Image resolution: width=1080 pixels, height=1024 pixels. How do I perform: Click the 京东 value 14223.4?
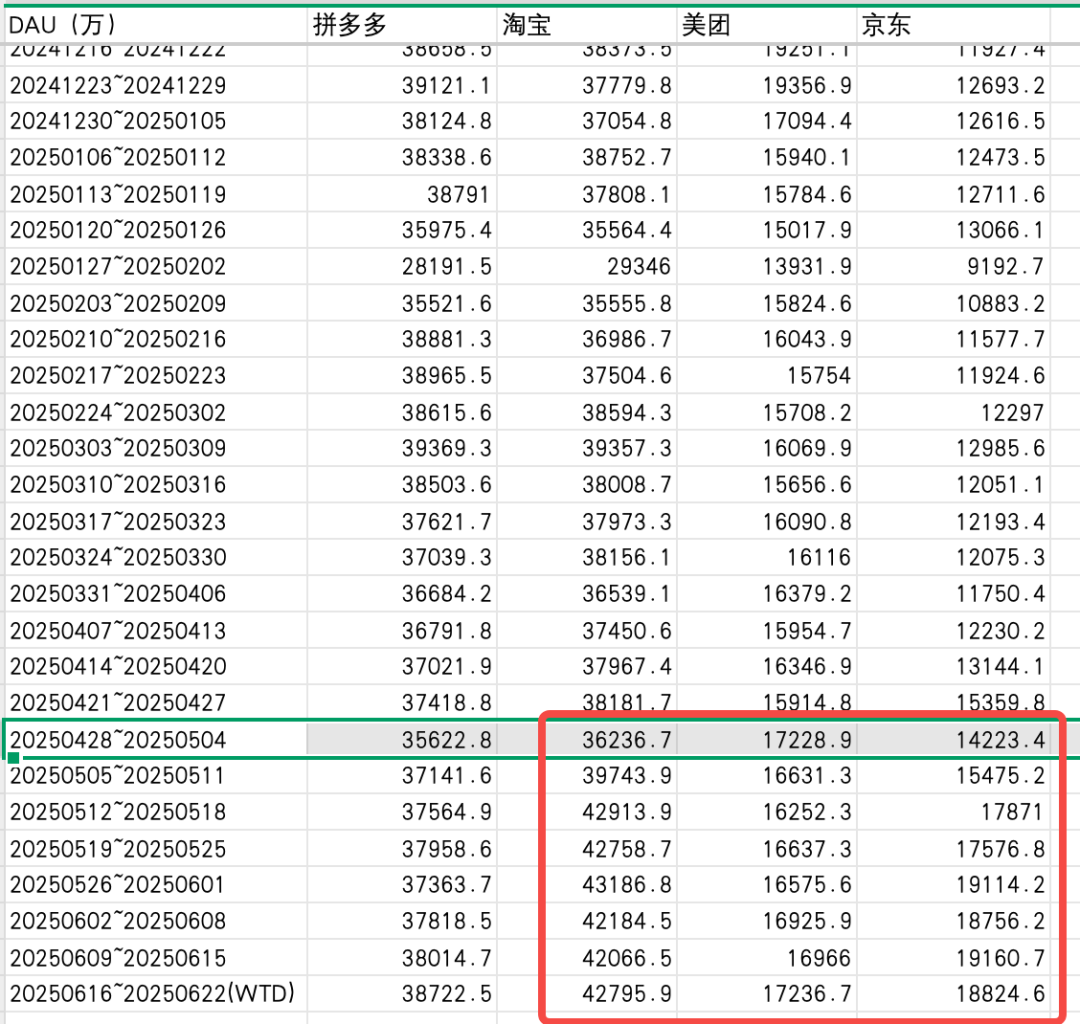pyautogui.click(x=954, y=740)
